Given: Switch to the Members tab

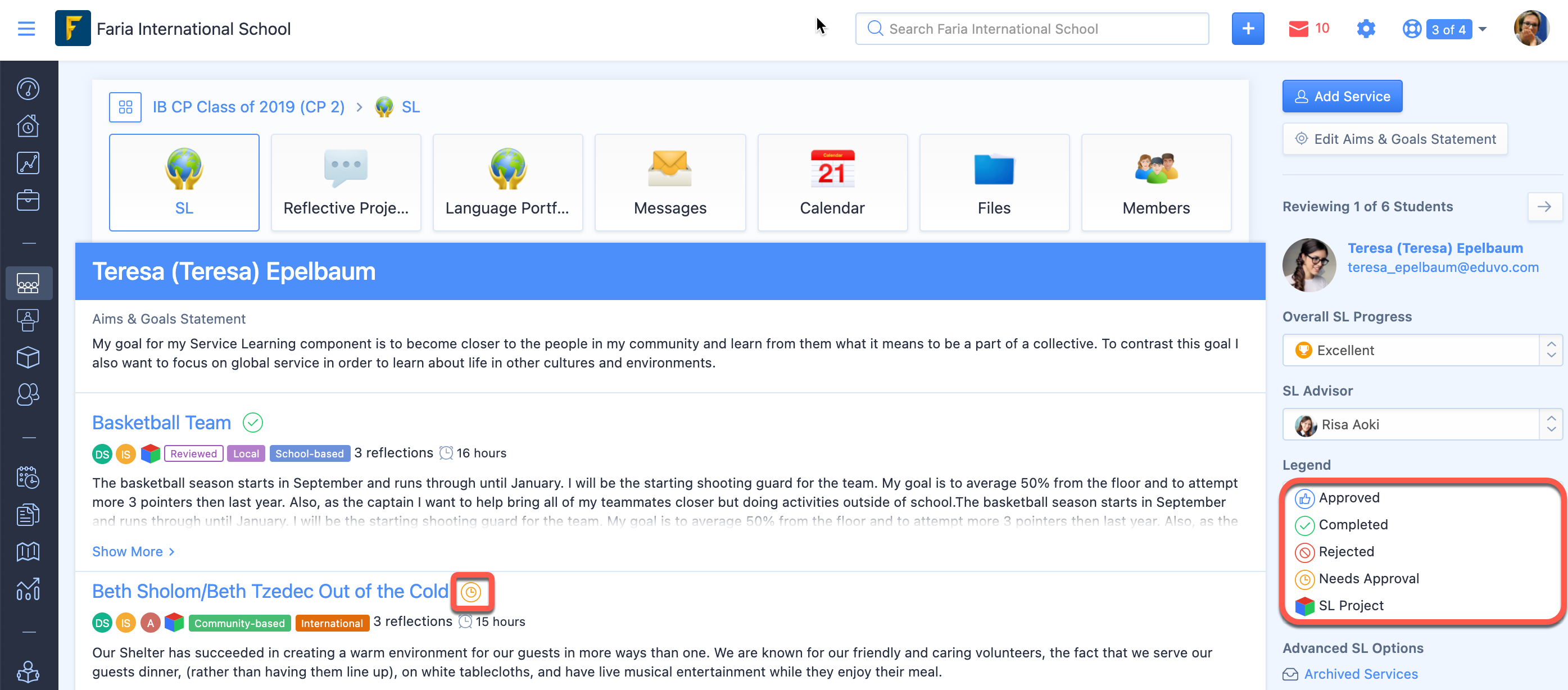Looking at the screenshot, I should [x=1155, y=183].
